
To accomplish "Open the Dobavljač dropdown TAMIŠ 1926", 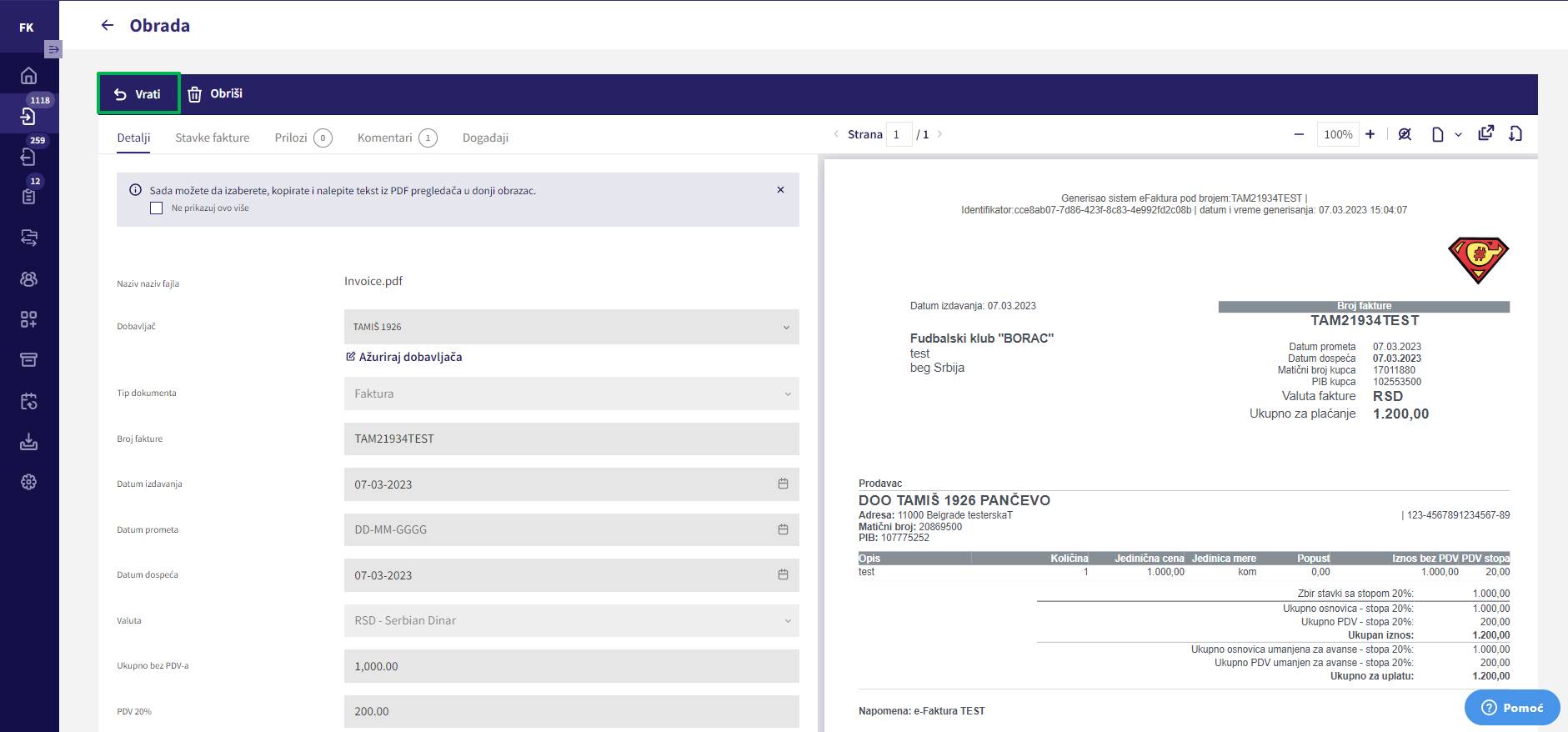I will (571, 327).
